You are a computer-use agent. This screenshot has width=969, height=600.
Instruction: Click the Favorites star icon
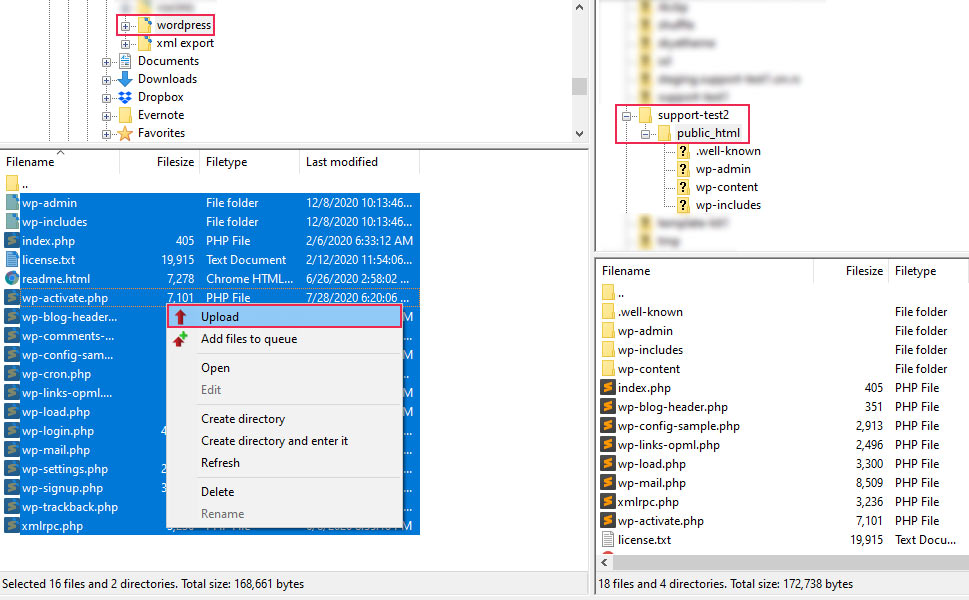coord(125,133)
